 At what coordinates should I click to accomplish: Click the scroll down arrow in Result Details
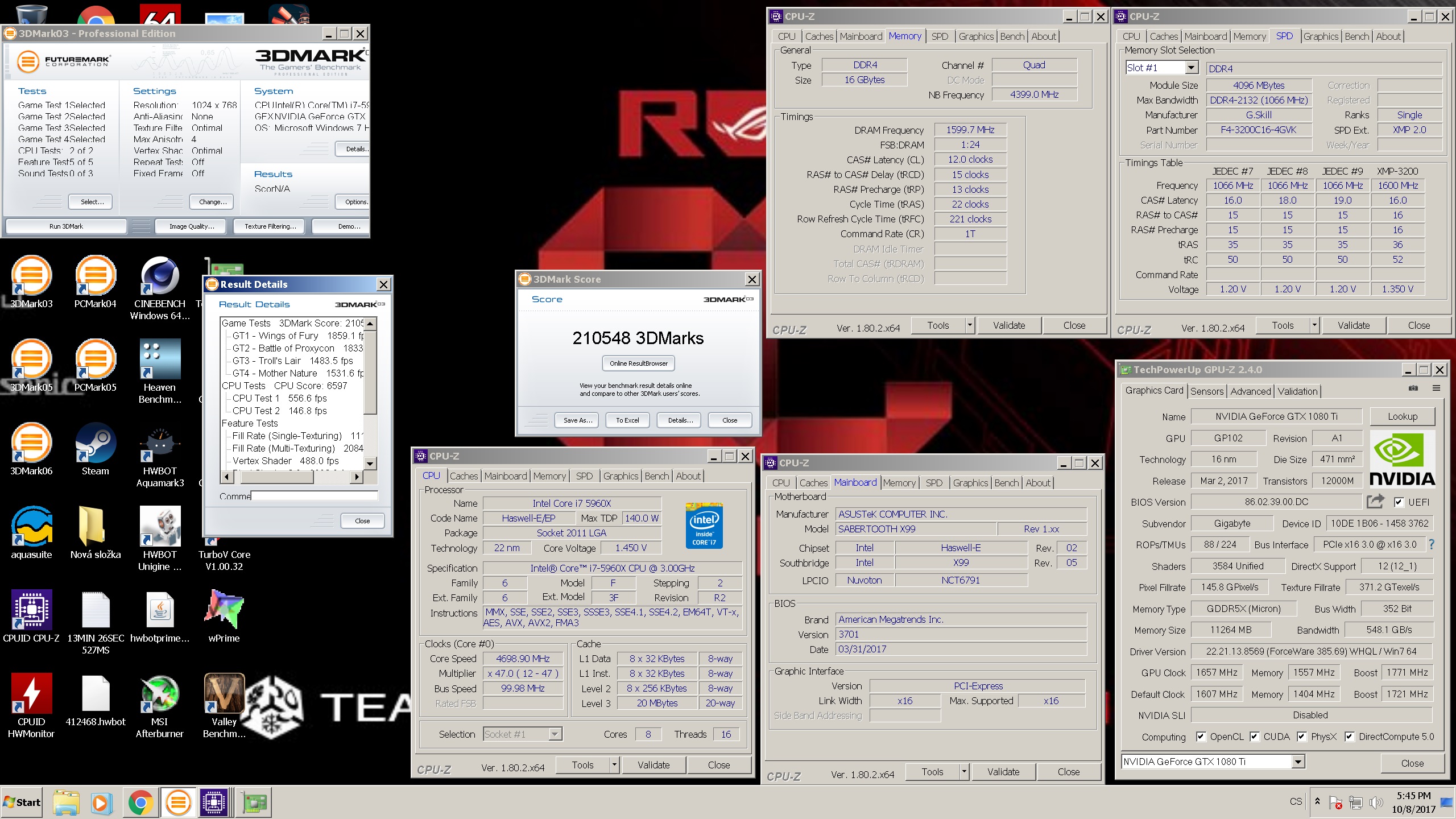(370, 464)
